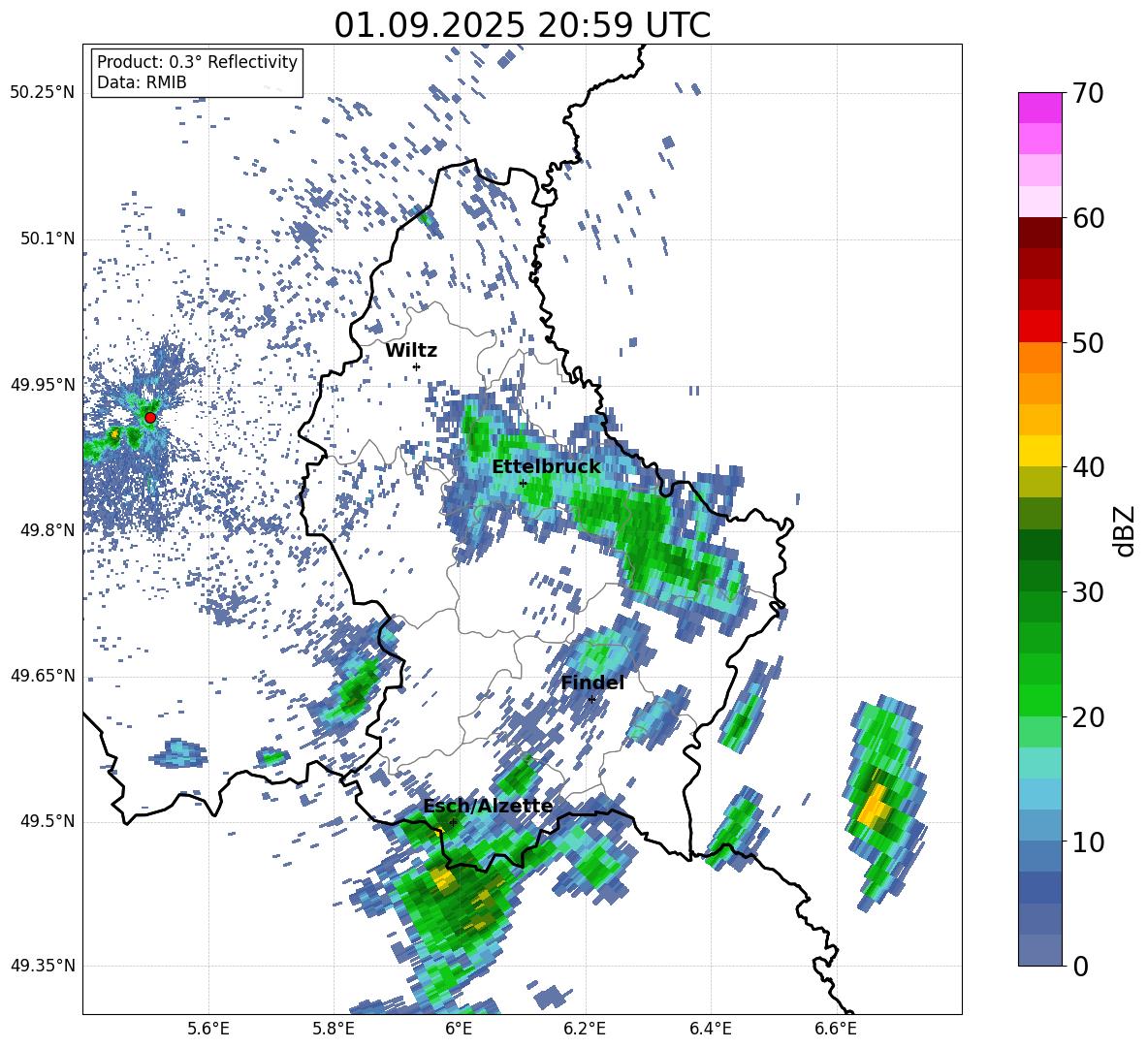Screen dimensions: 1148x1048
Task: Click the Esch/Alzette city label
Action: 488,807
